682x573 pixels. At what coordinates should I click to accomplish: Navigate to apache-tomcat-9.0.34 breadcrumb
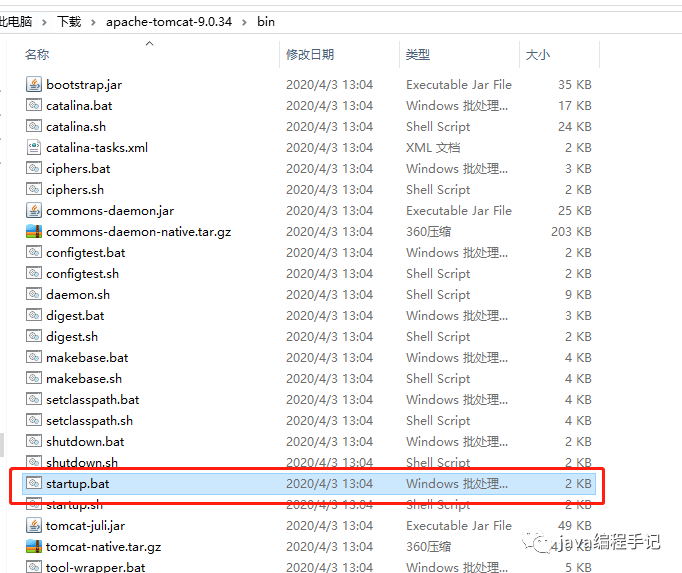169,21
